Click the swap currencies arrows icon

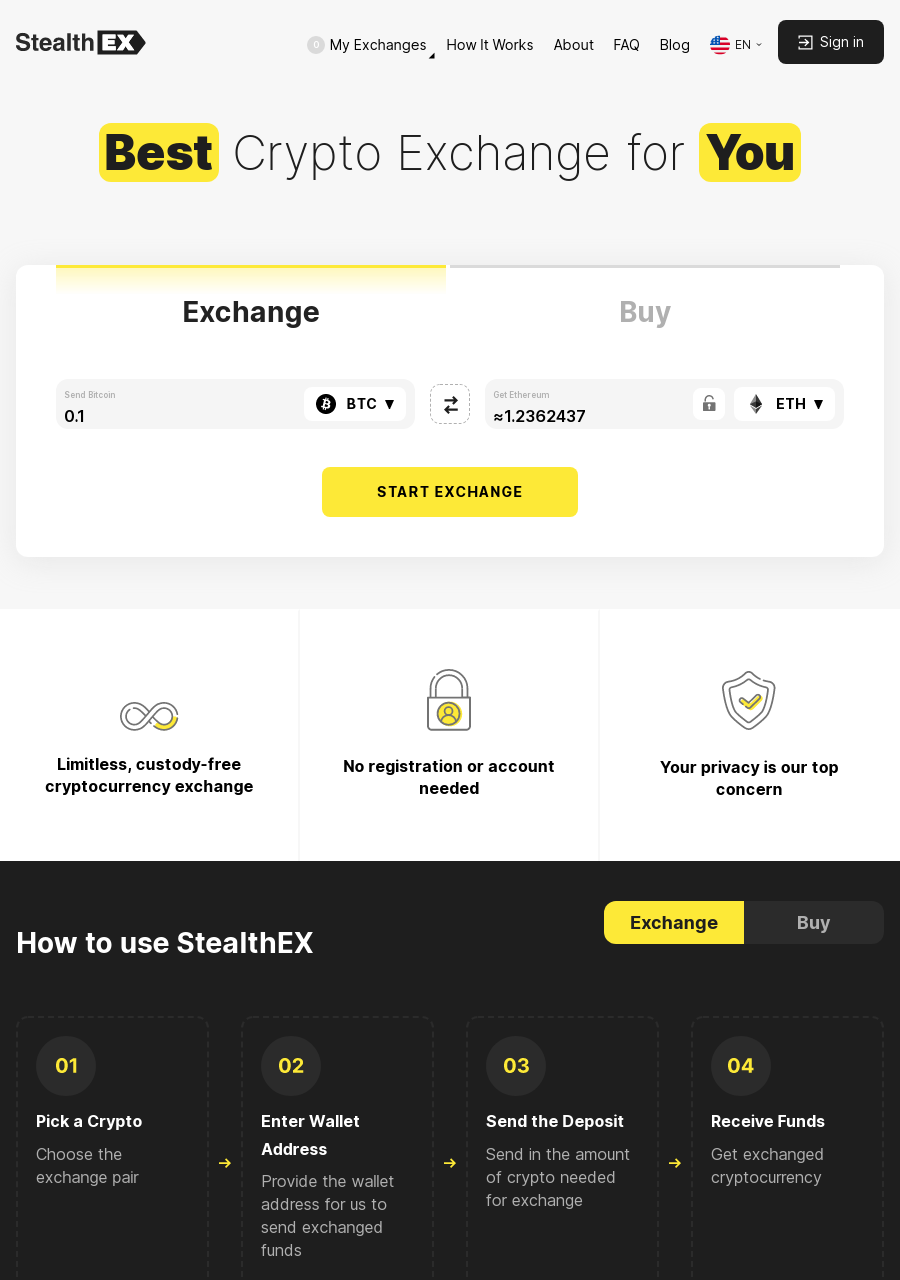(450, 404)
